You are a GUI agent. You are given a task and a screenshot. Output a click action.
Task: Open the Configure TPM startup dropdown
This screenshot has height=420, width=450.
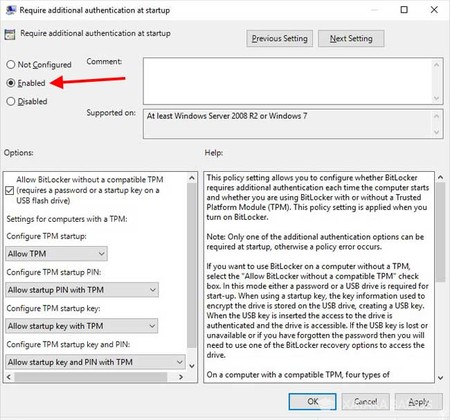pos(56,254)
